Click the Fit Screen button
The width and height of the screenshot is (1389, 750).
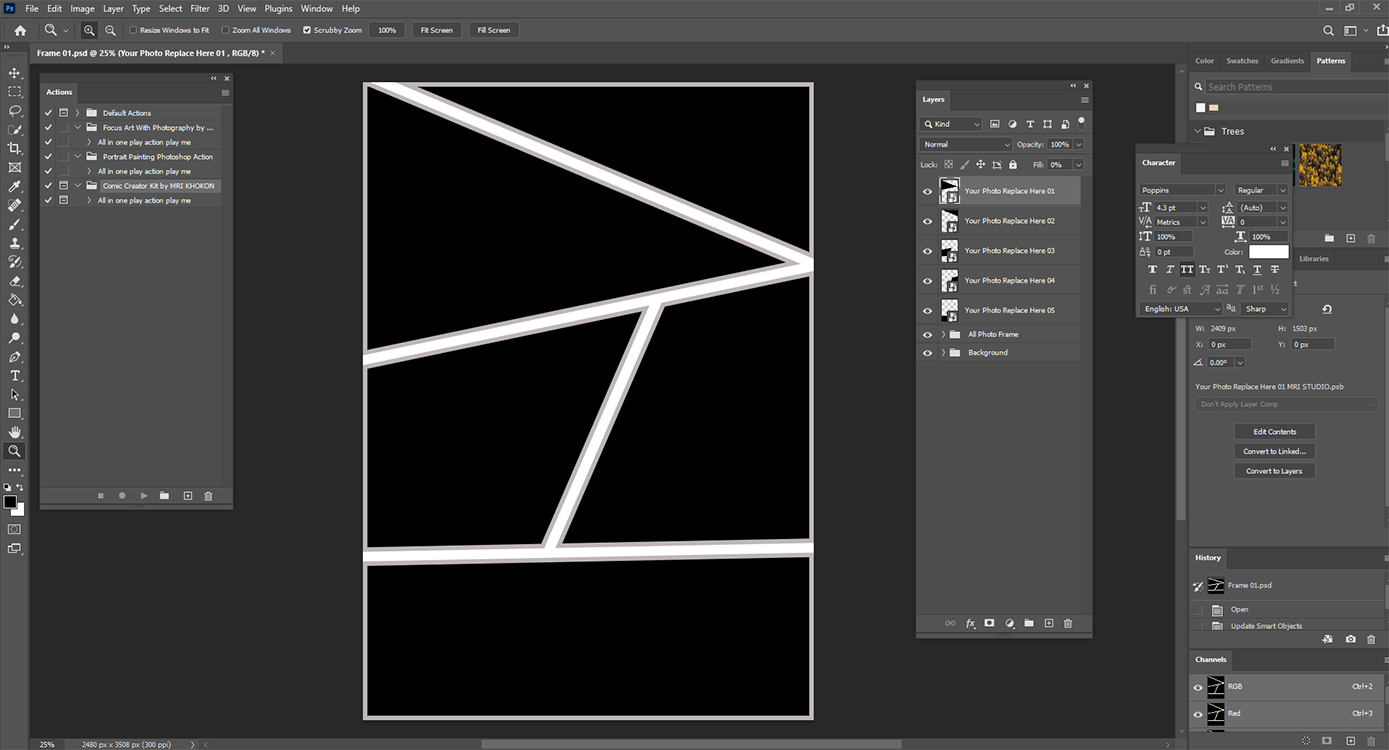coord(436,30)
